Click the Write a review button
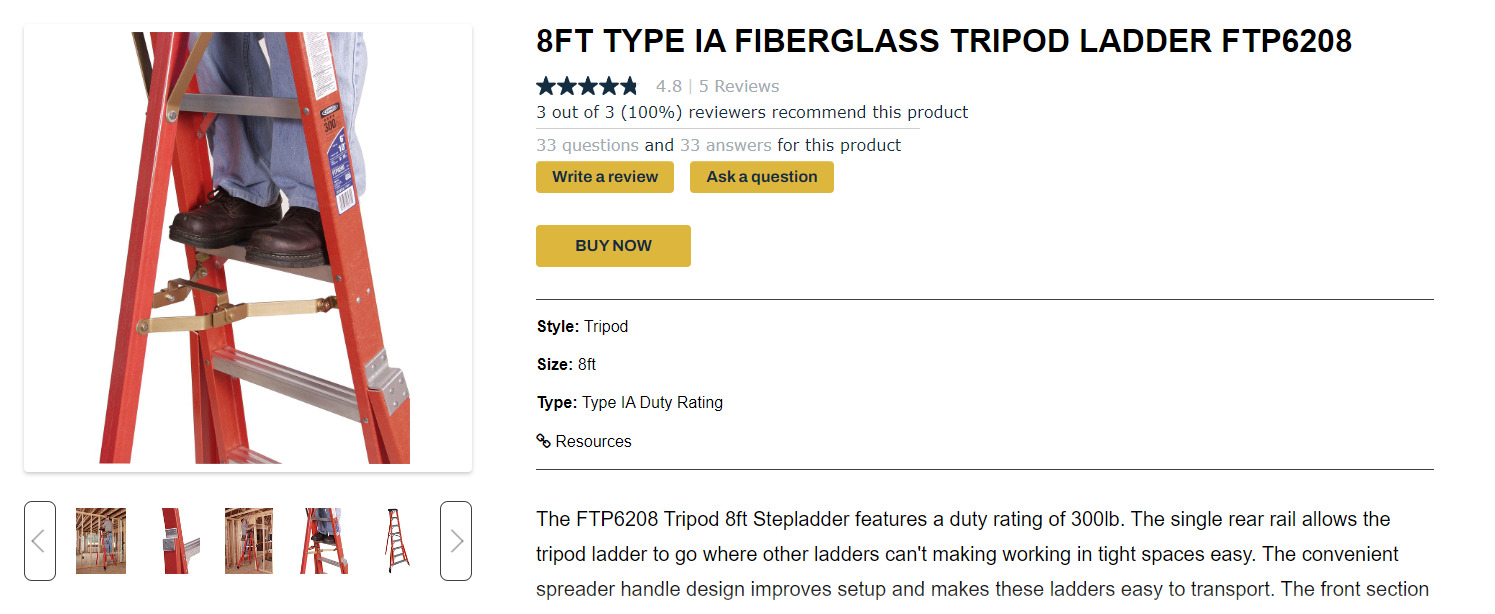Screen dimensions: 1495x614 point(605,177)
